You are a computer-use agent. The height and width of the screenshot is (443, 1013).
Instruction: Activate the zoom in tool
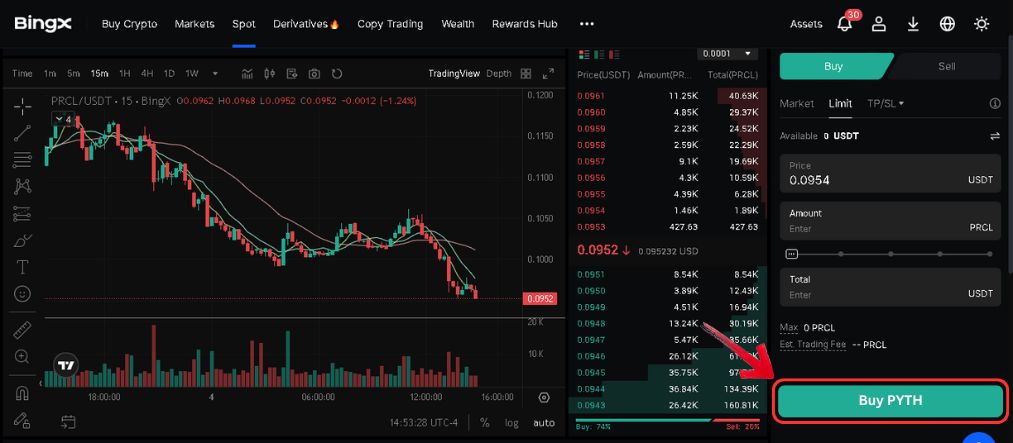tap(23, 356)
